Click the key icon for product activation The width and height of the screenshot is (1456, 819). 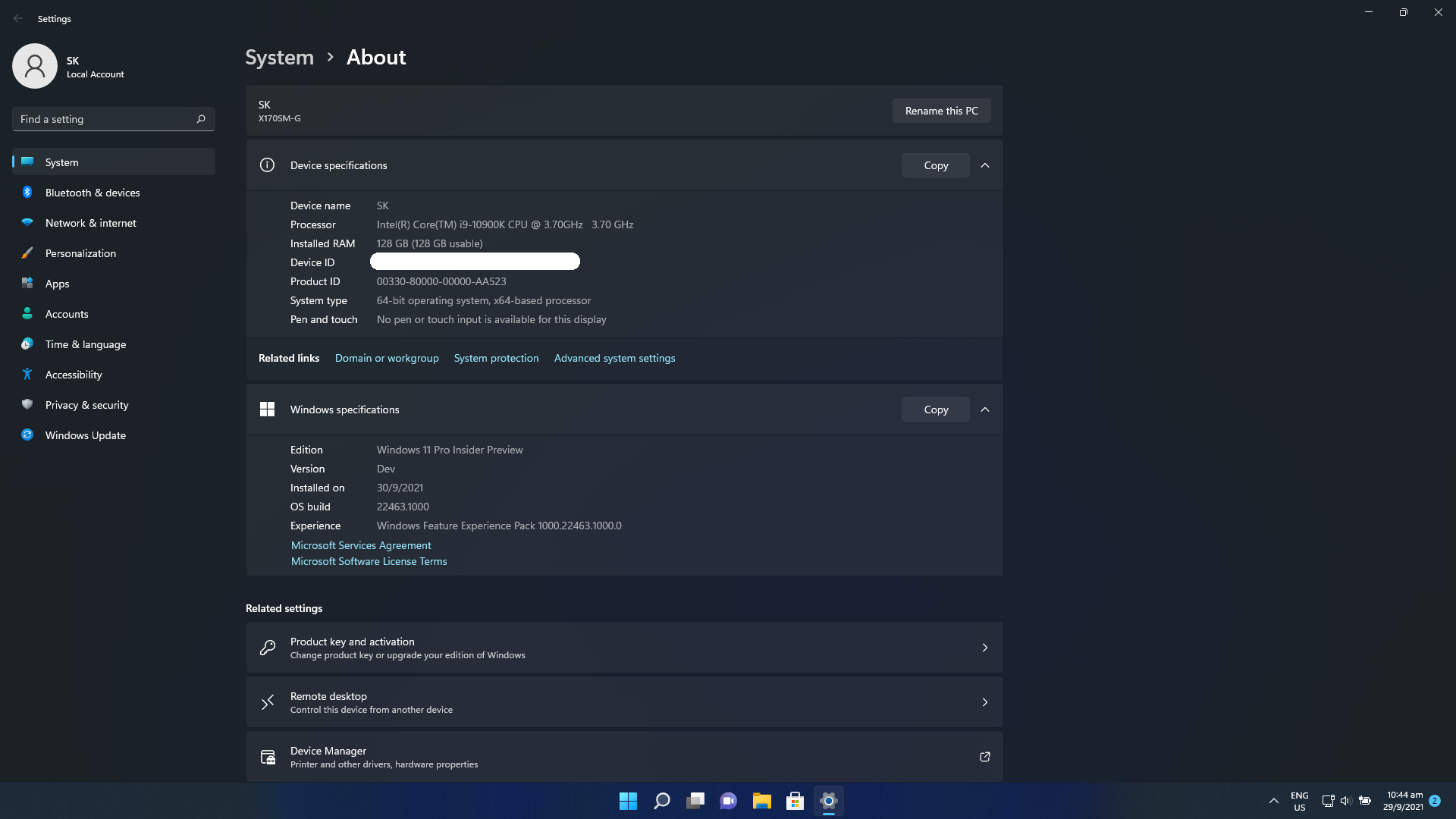pos(268,648)
